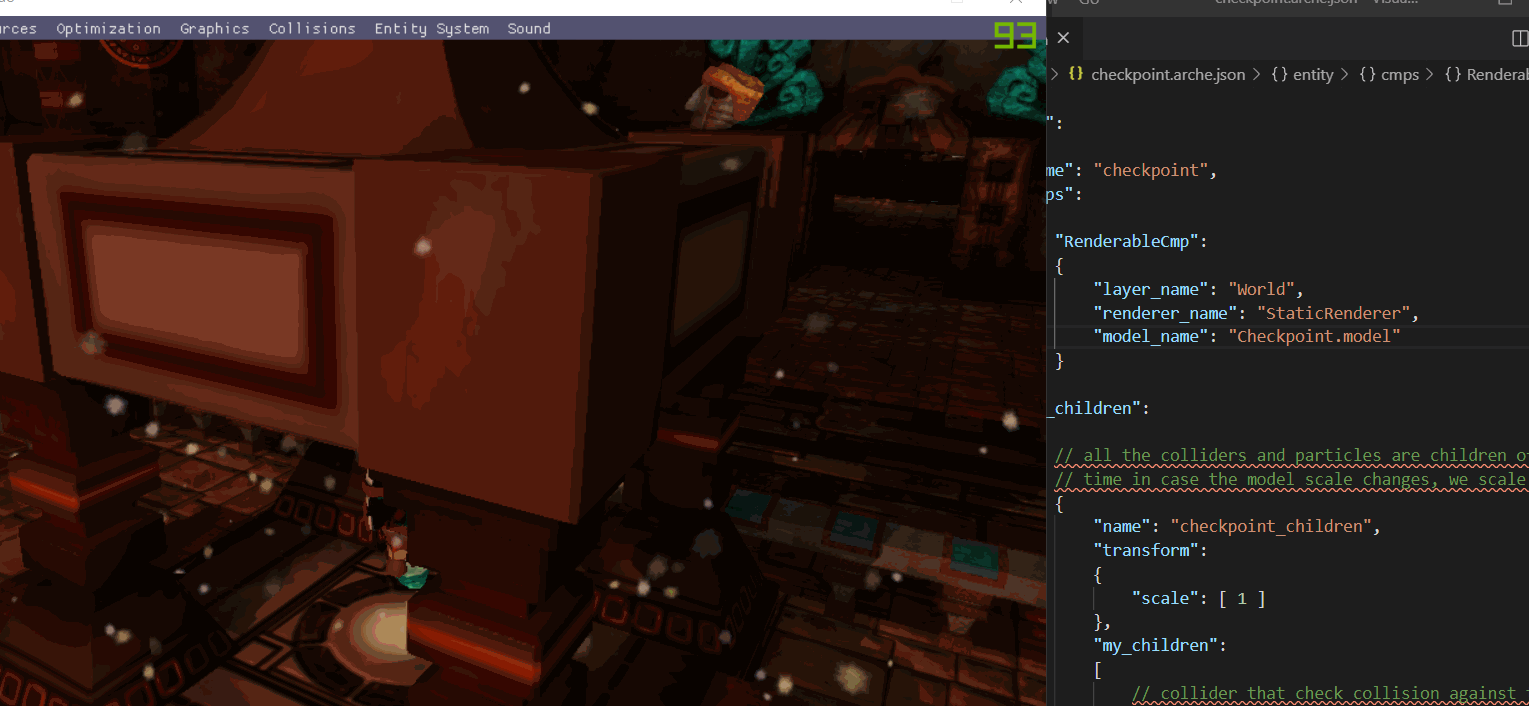Viewport: 1529px width, 706px height.
Task: Place cursor on "Checkpoint.model" value
Action: [x=1314, y=336]
